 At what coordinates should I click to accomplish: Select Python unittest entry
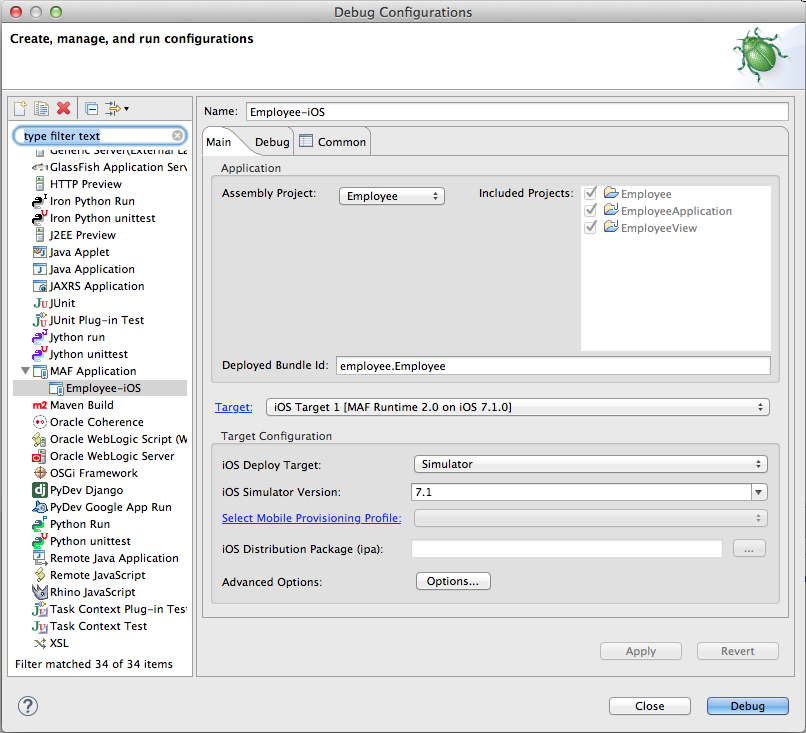coord(90,541)
